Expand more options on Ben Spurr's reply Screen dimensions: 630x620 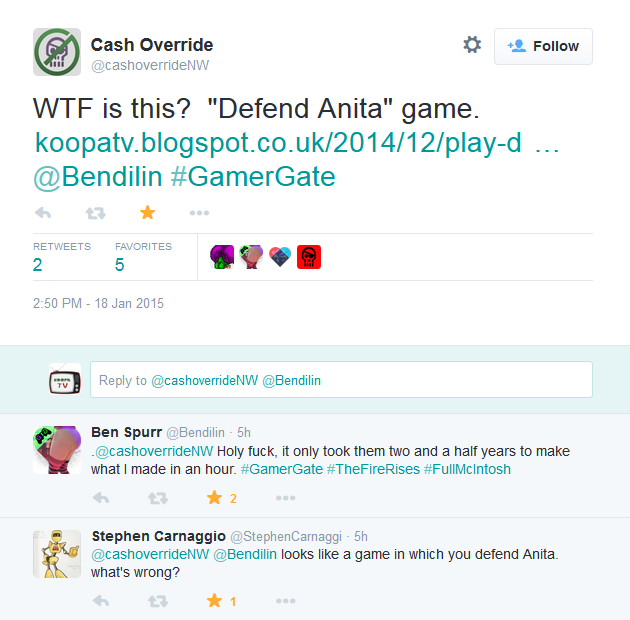click(286, 498)
